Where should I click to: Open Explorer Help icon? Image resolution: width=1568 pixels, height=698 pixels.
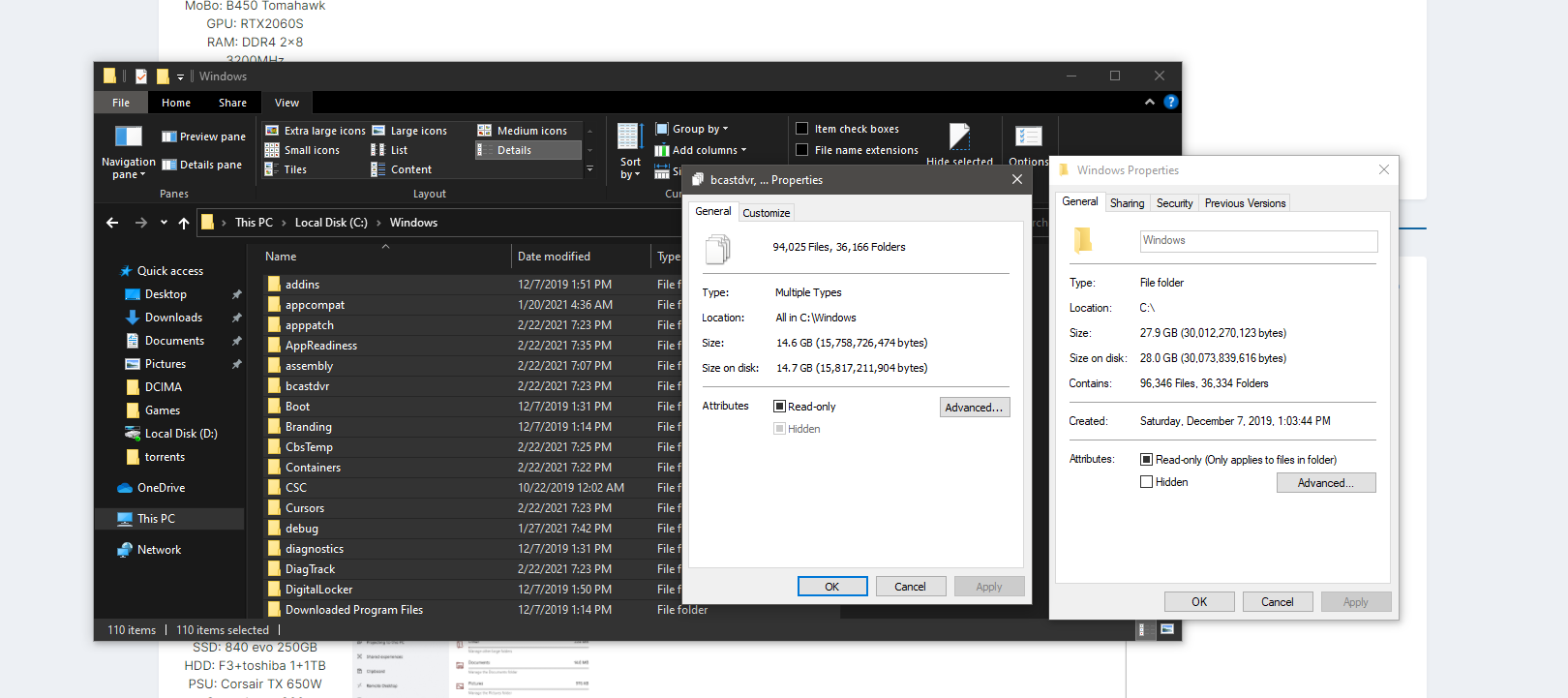point(1171,102)
